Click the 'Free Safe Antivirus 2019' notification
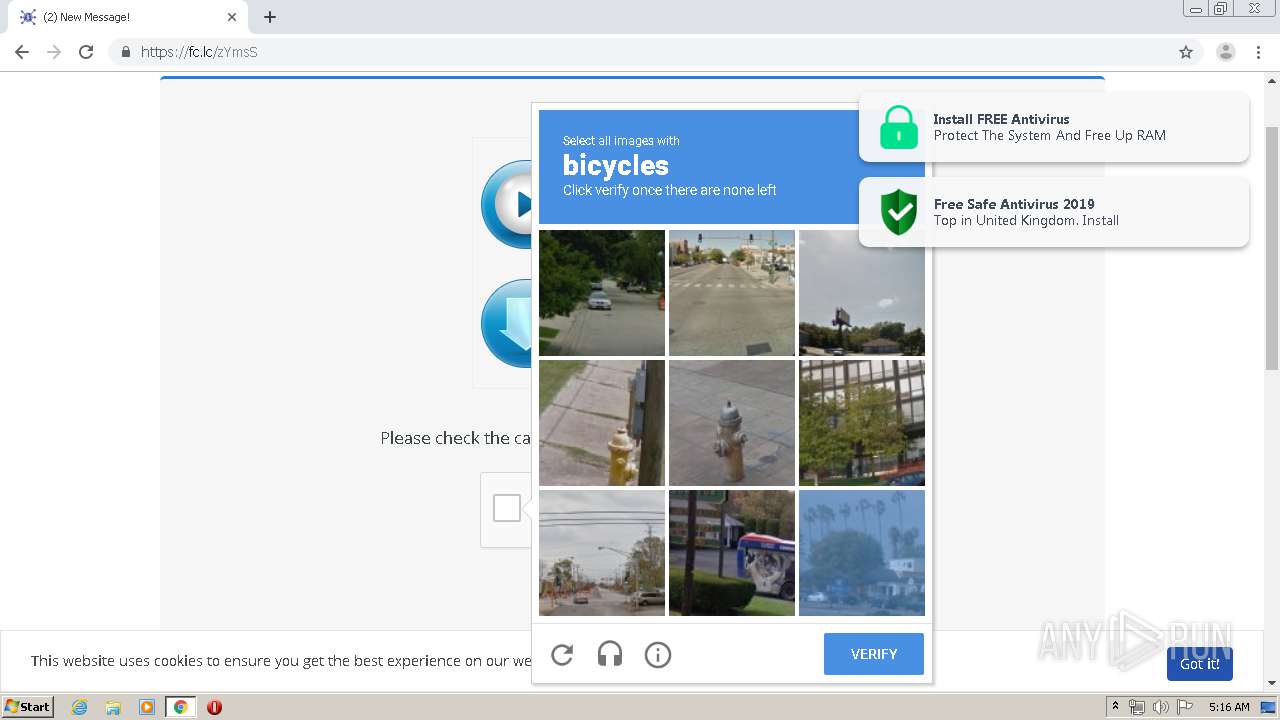The width and height of the screenshot is (1280, 720). click(x=1054, y=212)
